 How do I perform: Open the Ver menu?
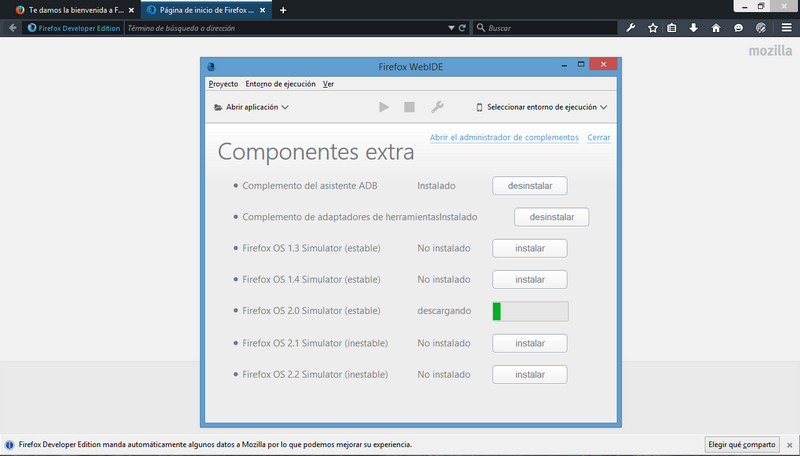coord(328,84)
